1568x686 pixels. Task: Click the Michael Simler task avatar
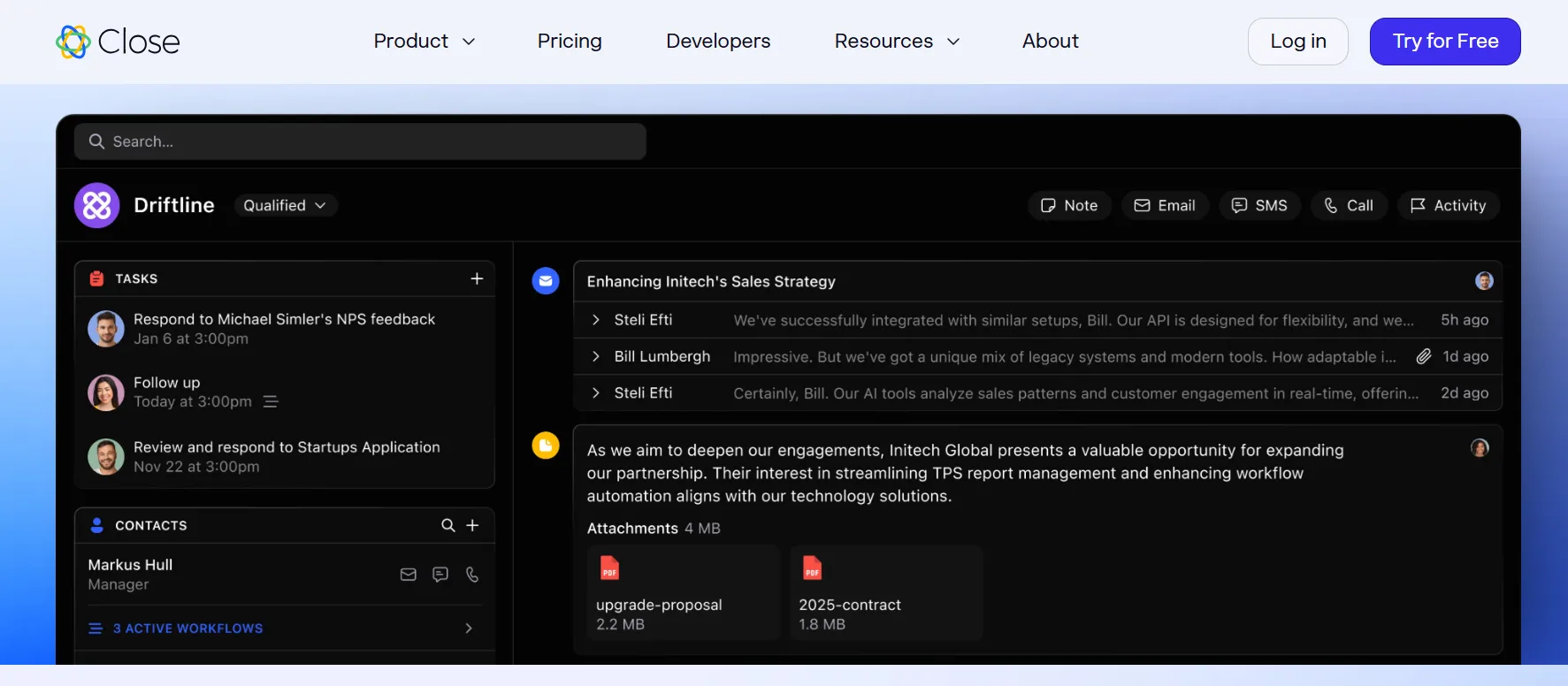[106, 329]
